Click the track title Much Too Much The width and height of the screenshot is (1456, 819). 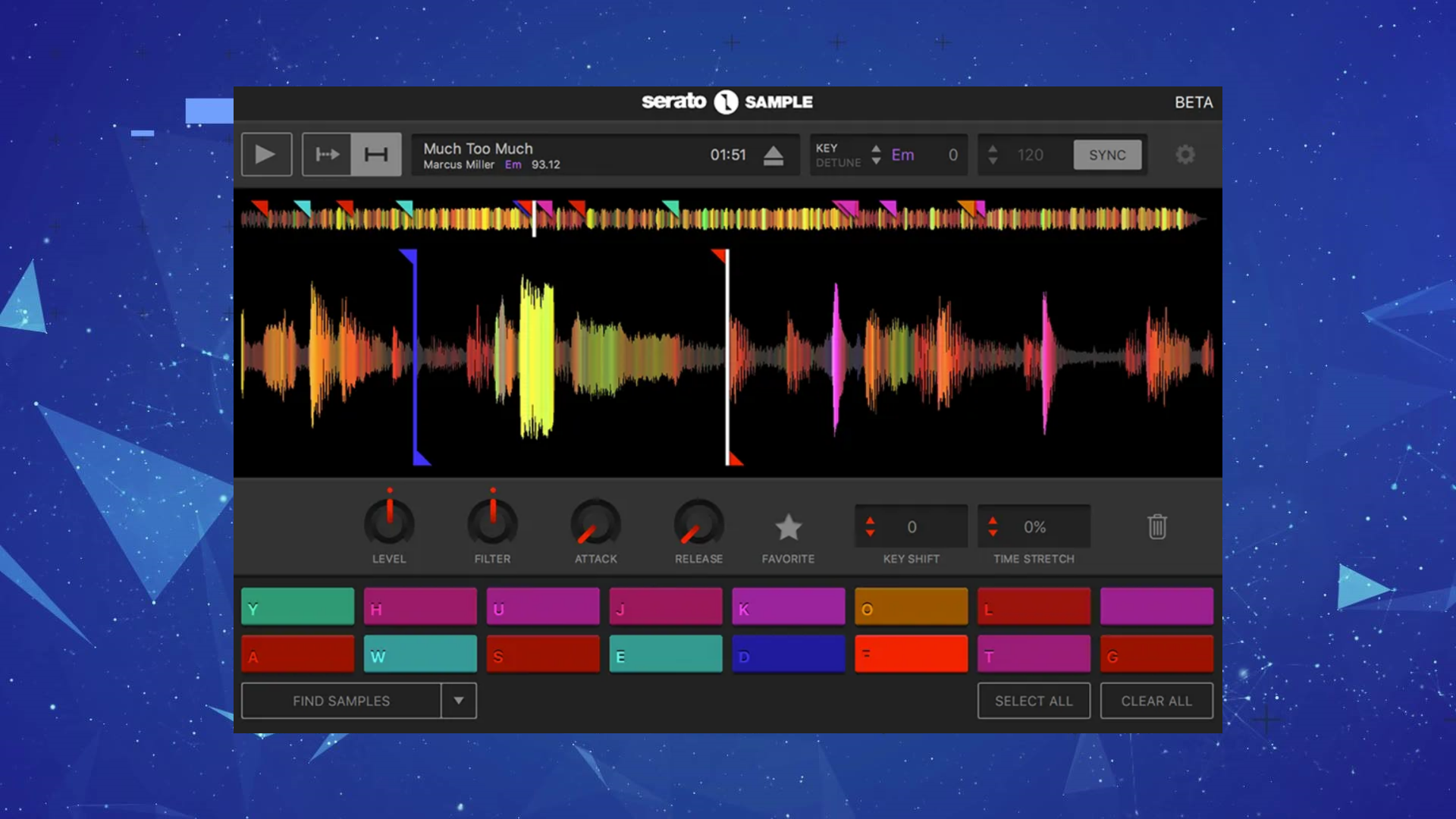pyautogui.click(x=478, y=149)
